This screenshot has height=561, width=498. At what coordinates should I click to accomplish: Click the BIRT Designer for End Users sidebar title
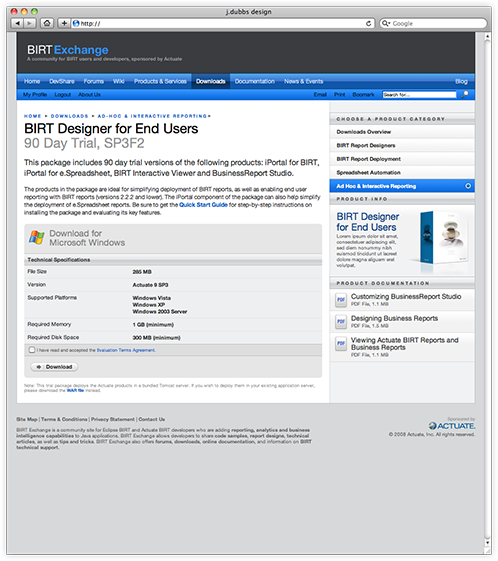coord(368,222)
